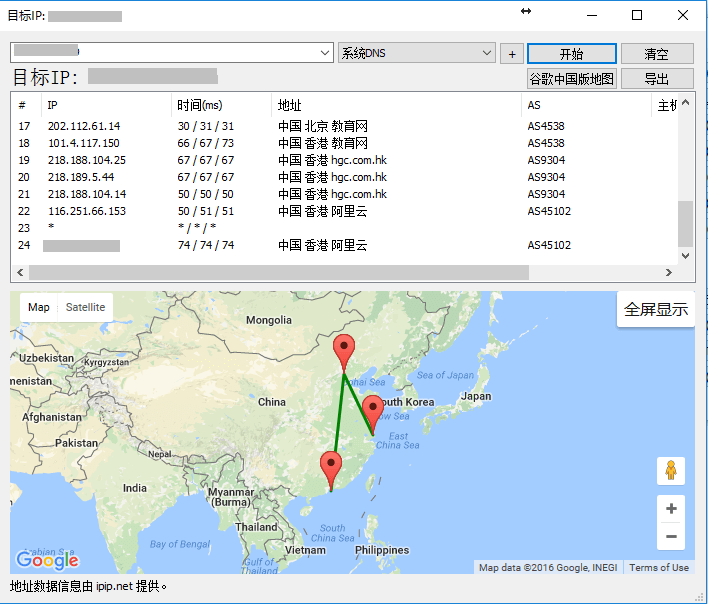The height and width of the screenshot is (604, 708).
Task: Click the 时间(ms) column header
Action: [221, 105]
